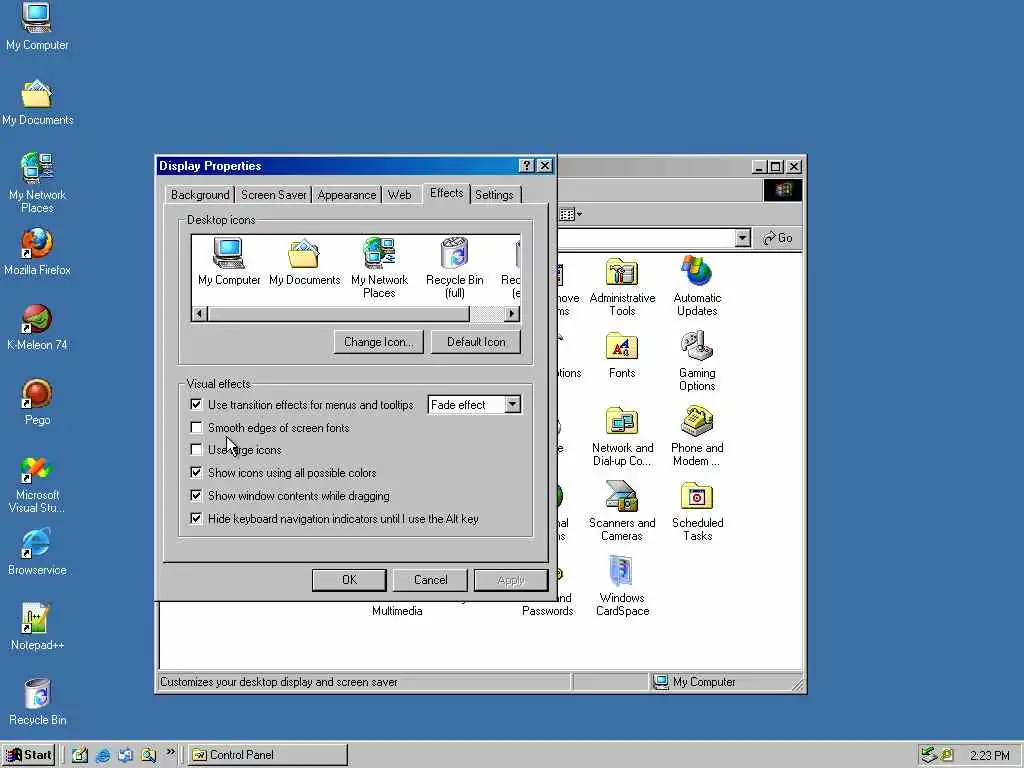Select Notepad++ desktop shortcut

(37, 627)
